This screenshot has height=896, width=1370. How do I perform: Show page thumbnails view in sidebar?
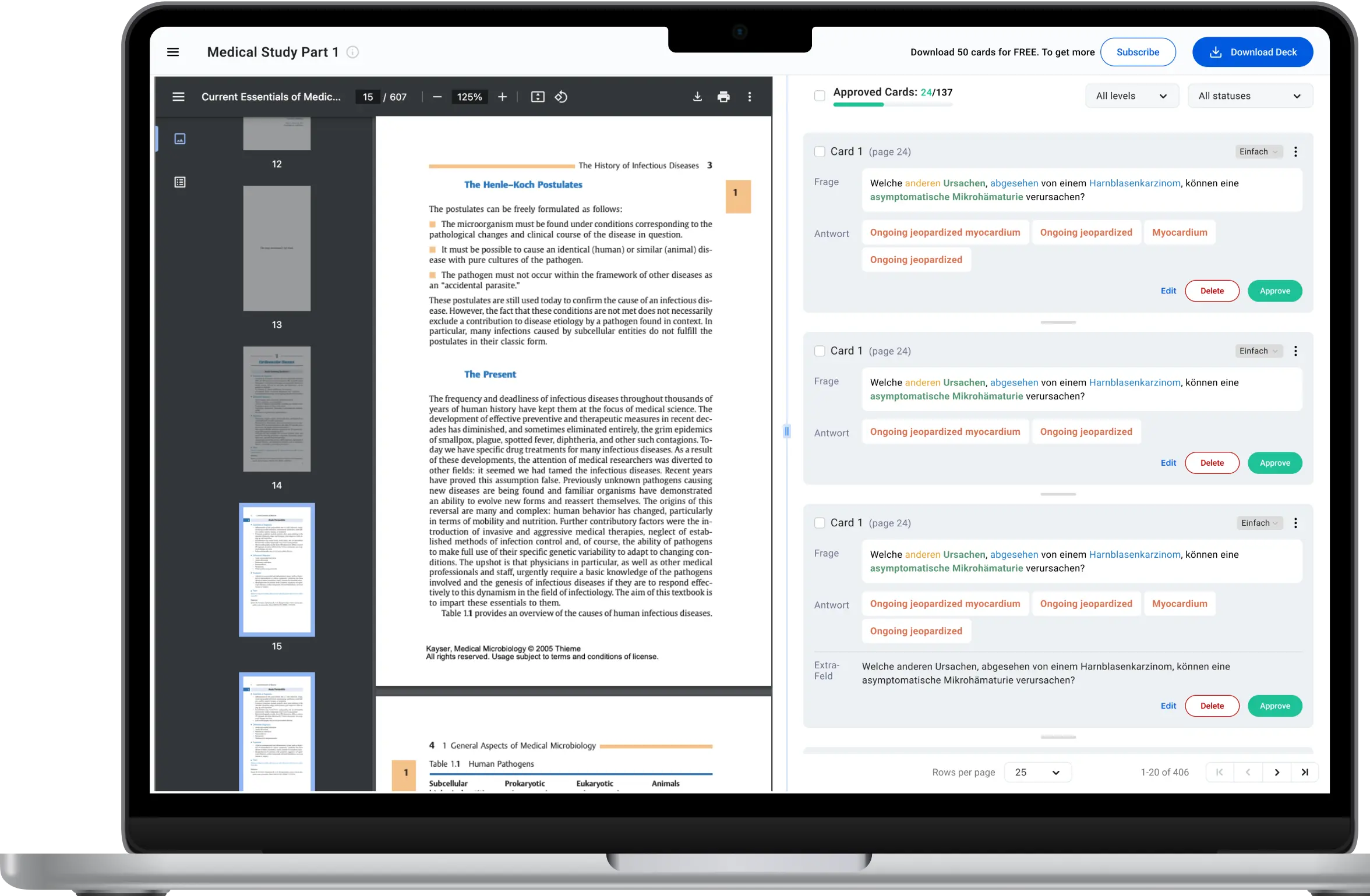[180, 139]
